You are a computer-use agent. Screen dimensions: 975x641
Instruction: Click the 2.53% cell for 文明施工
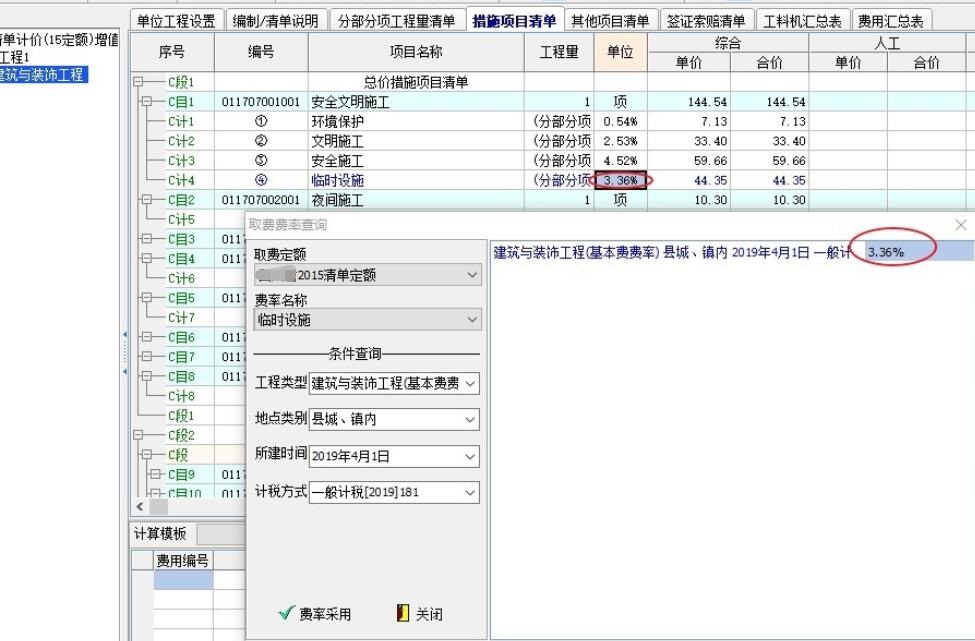click(621, 141)
